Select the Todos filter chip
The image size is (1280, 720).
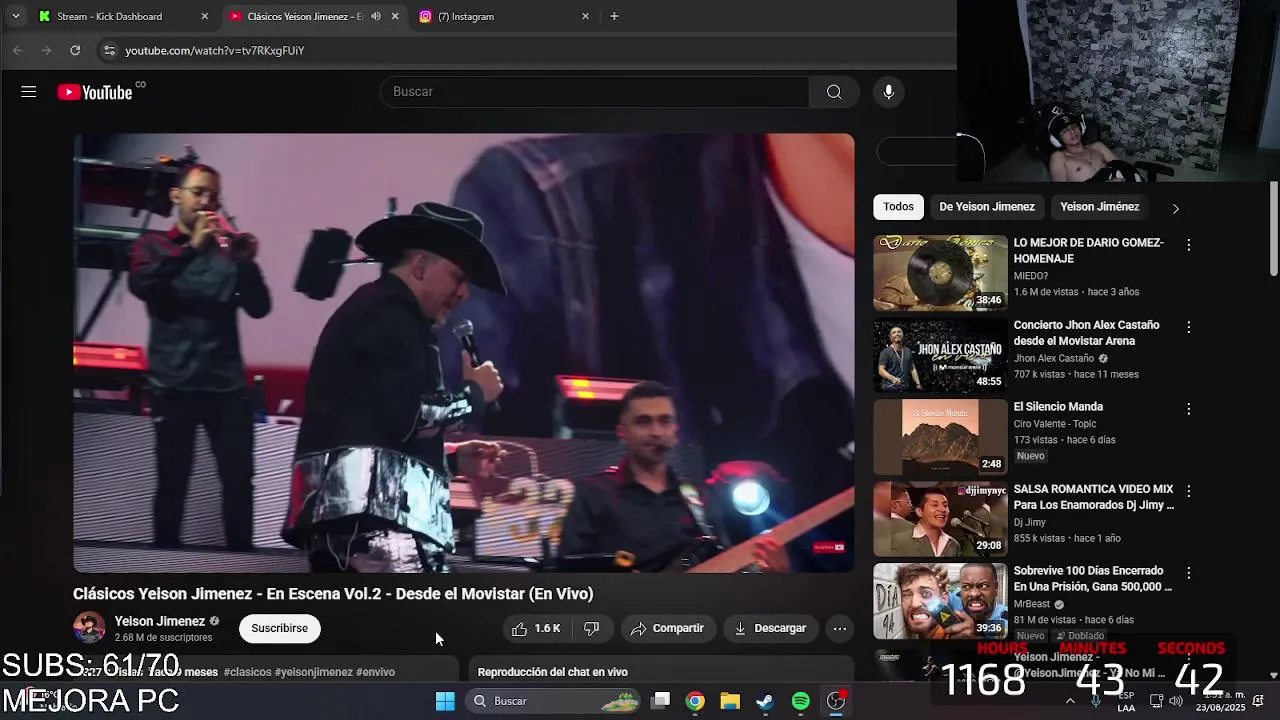pyautogui.click(x=898, y=207)
